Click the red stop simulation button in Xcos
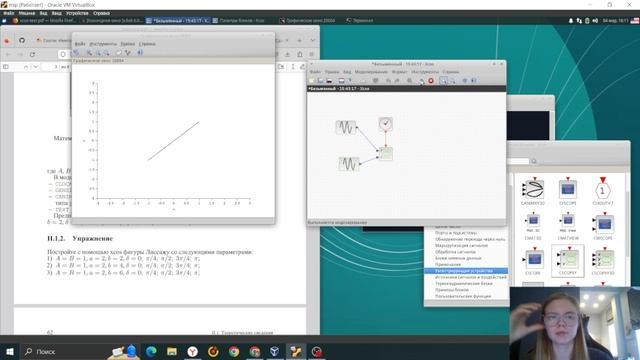Image resolution: width=640 pixels, height=360 pixels. [431, 81]
